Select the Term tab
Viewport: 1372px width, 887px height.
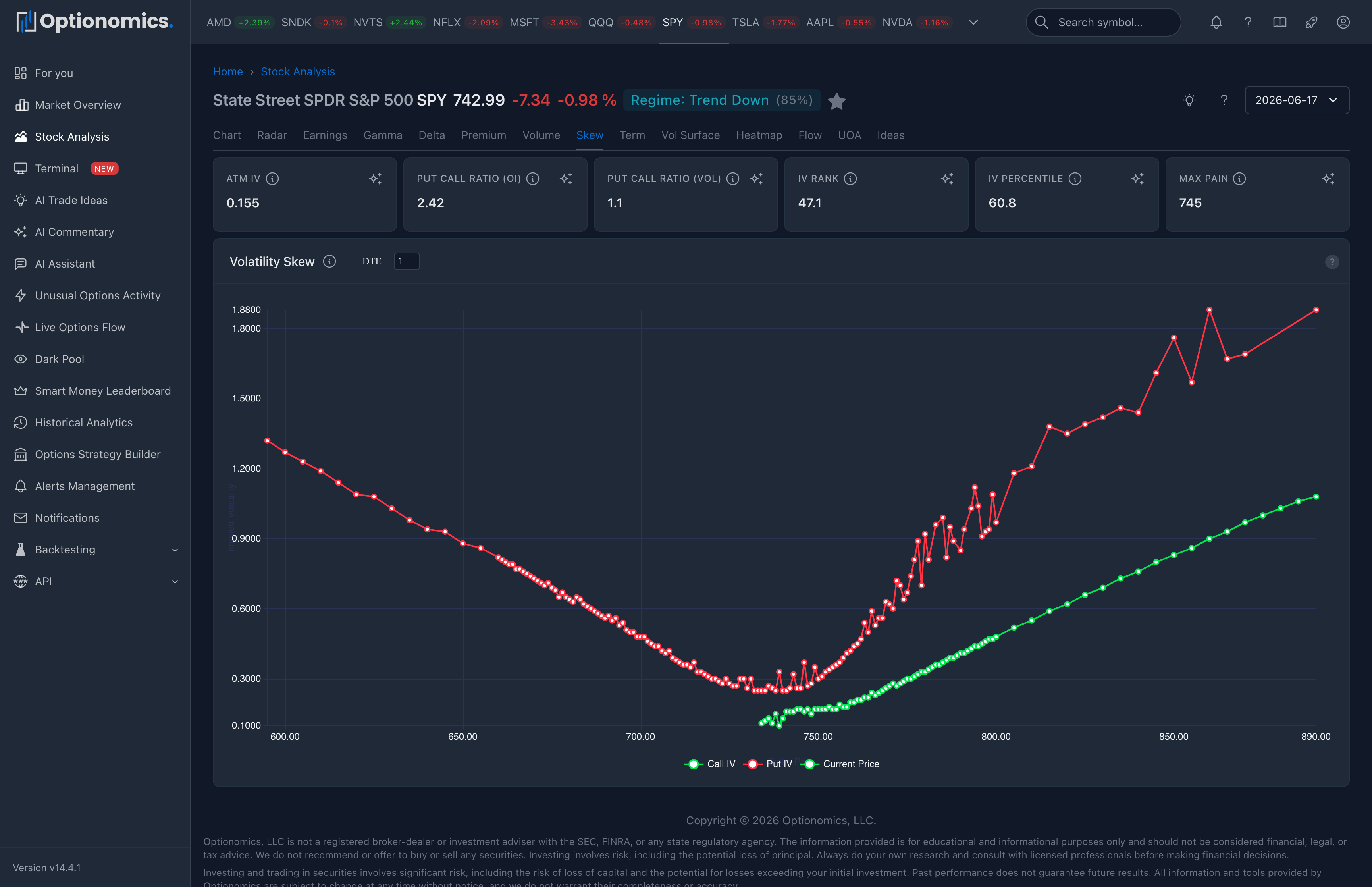pyautogui.click(x=632, y=135)
